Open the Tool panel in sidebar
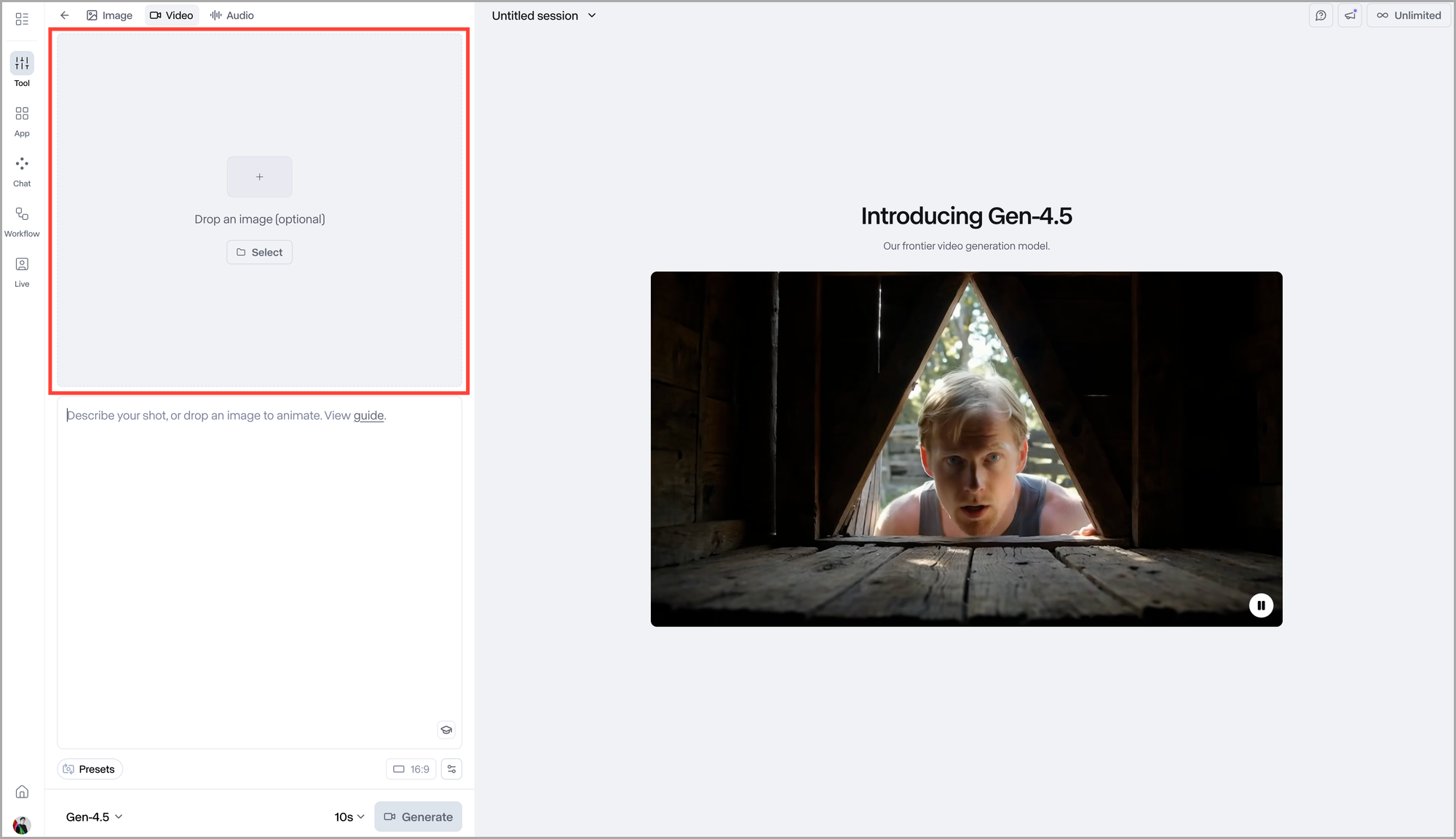Viewport: 1456px width, 839px height. pyautogui.click(x=22, y=64)
